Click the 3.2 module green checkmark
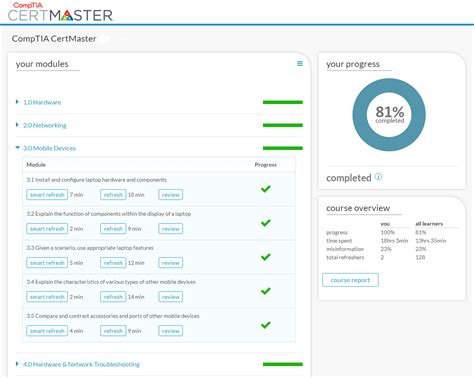This screenshot has width=474, height=378. click(x=266, y=223)
